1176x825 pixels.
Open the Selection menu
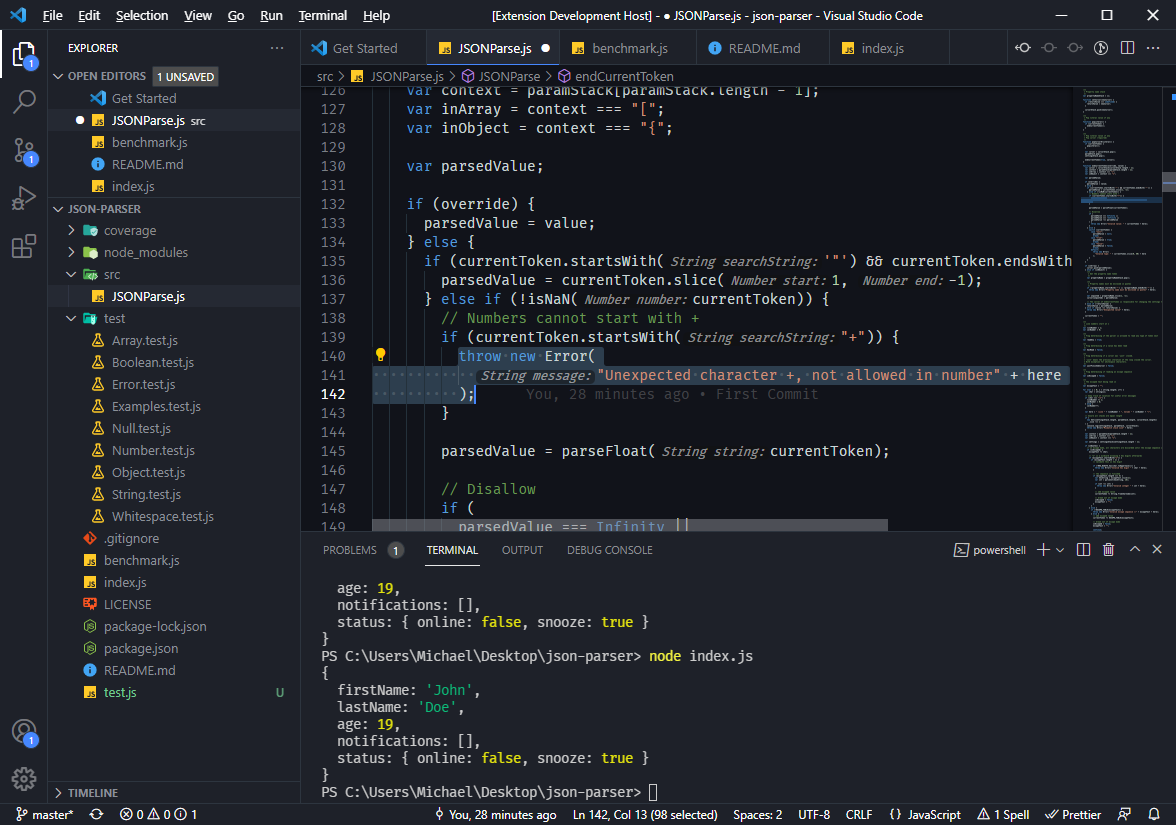point(142,15)
